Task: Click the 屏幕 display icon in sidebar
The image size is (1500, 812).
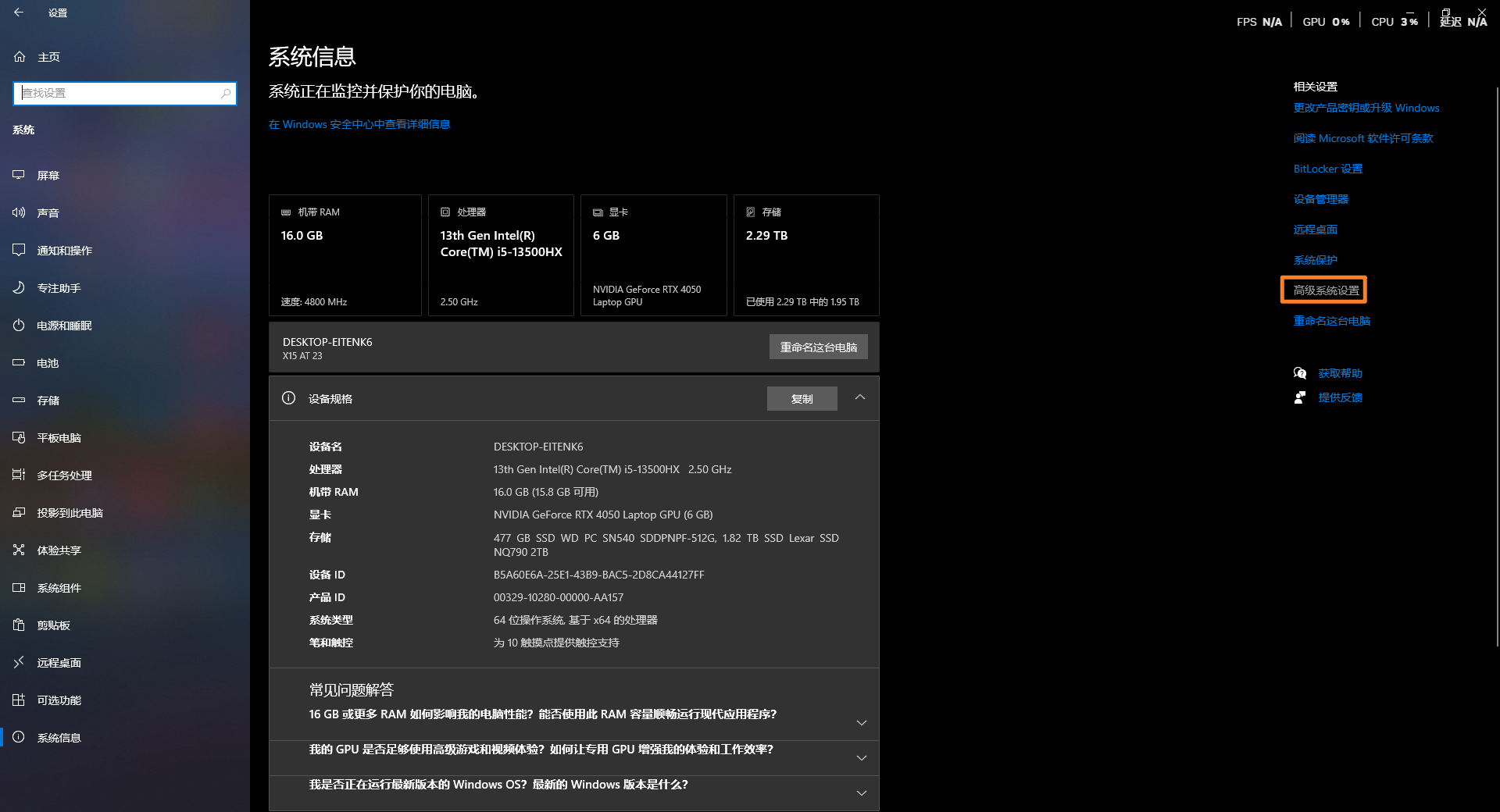Action: (19, 175)
